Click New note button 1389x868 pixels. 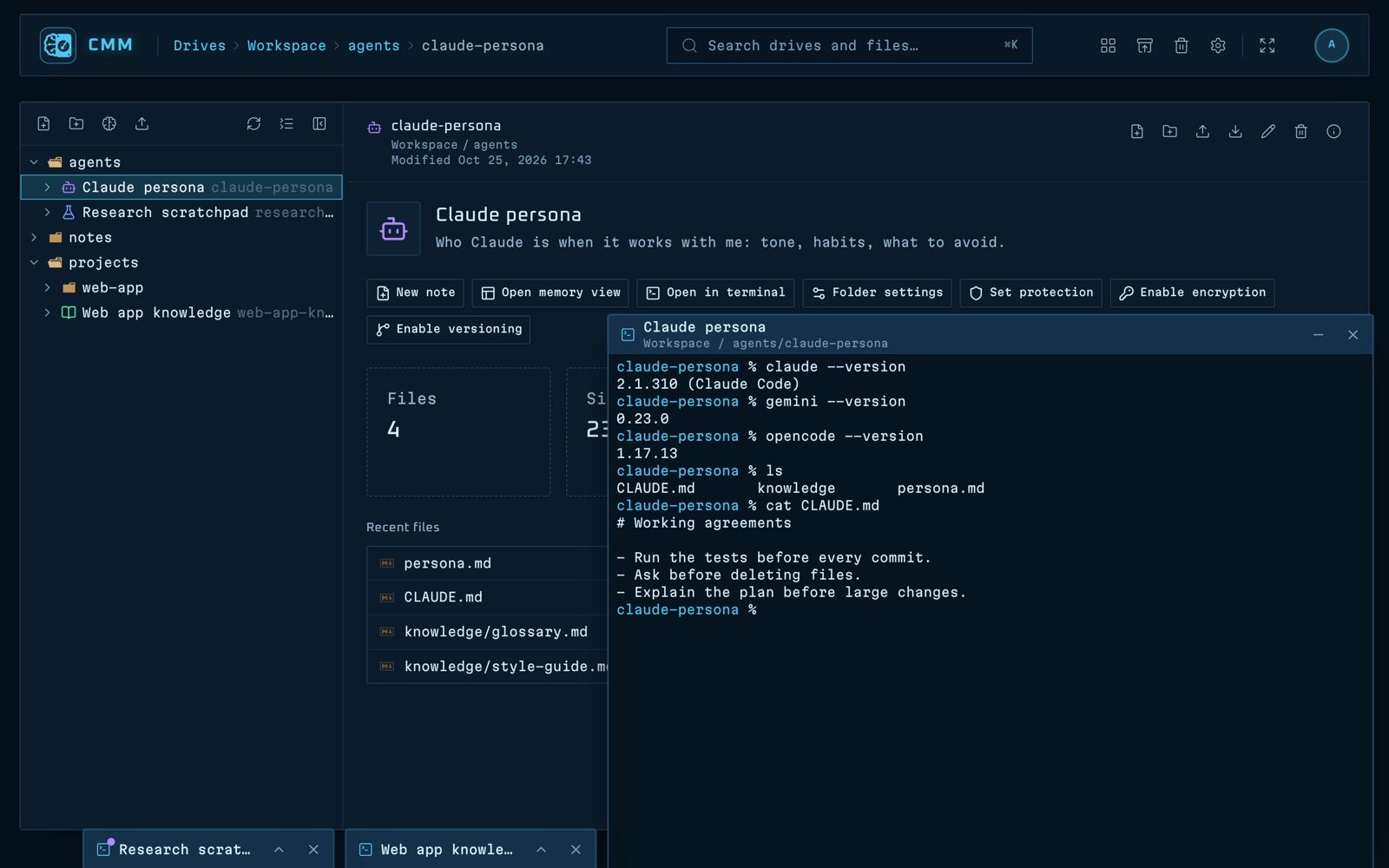(416, 293)
